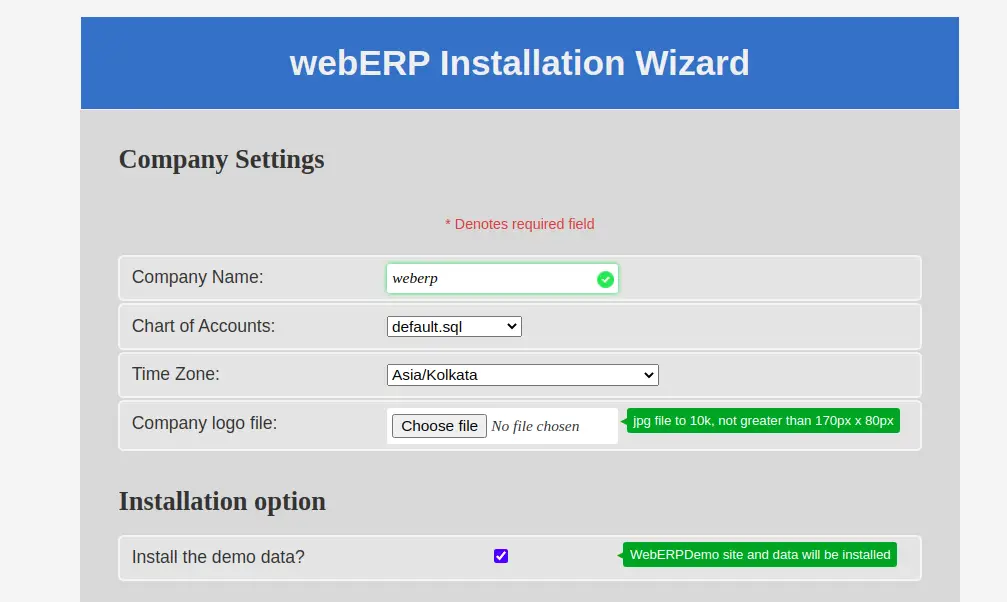
Task: Click the 'No file chosen' text
Action: click(x=535, y=426)
